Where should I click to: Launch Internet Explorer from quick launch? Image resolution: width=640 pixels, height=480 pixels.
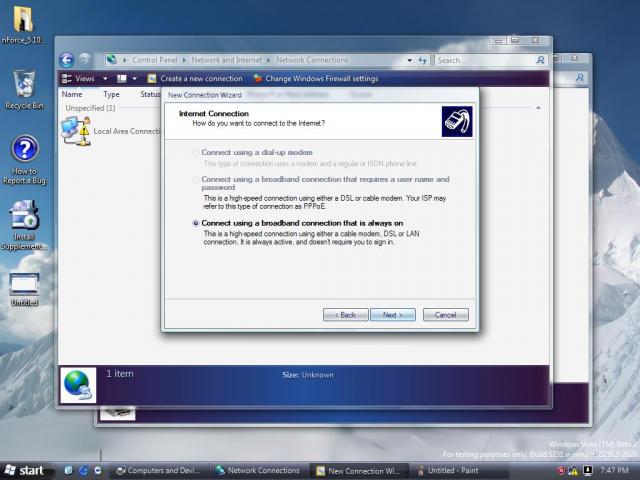coord(83,471)
